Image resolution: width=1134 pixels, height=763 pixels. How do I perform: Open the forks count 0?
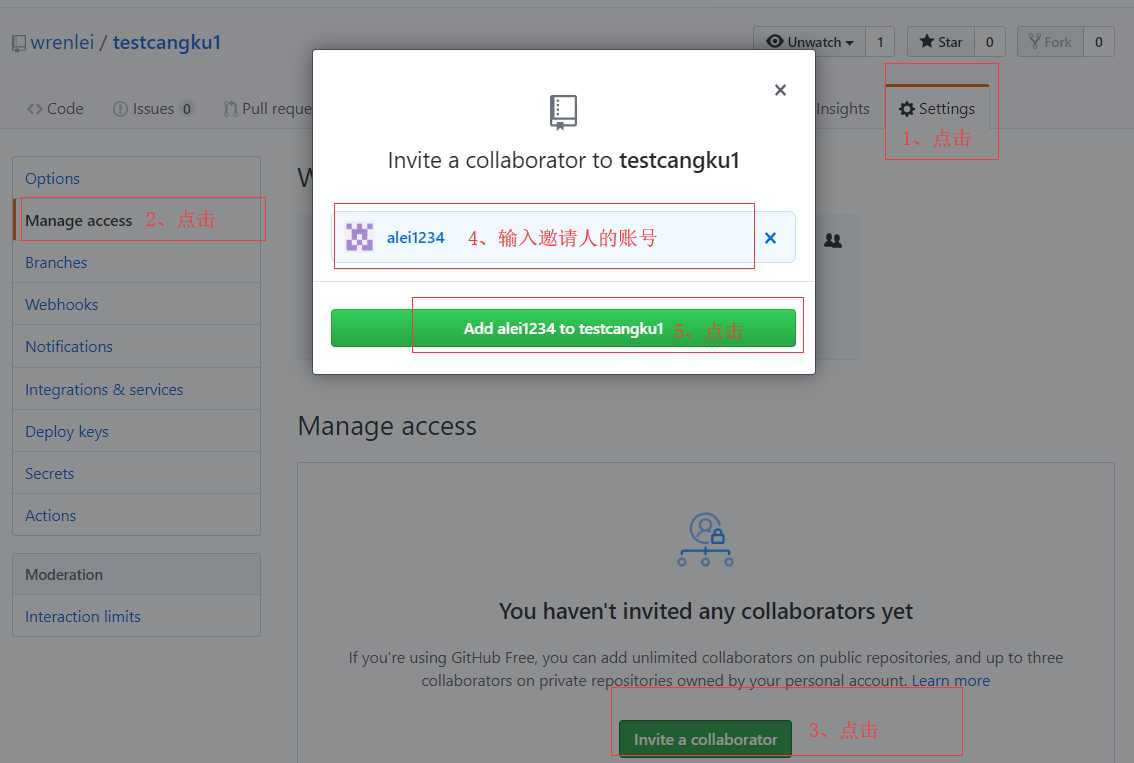(1099, 42)
